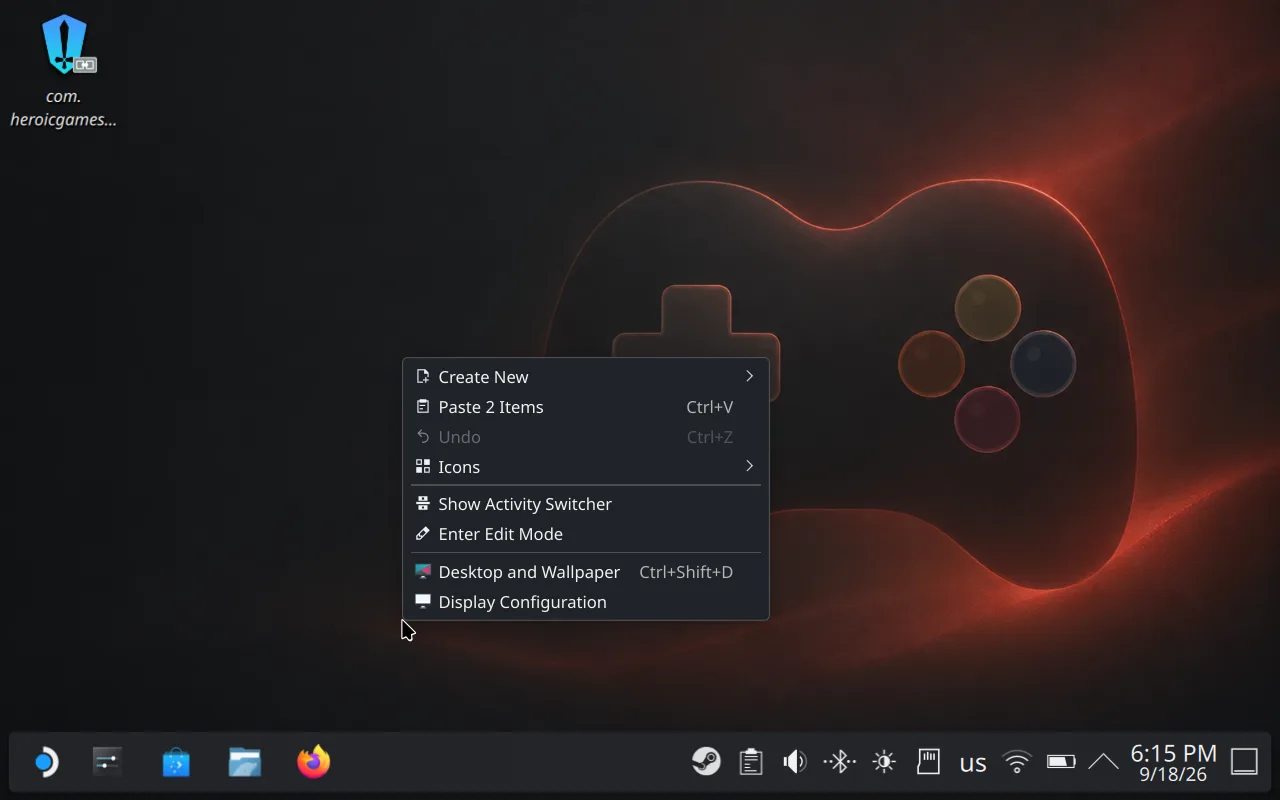Open the screen brightness tray icon
The height and width of the screenshot is (800, 1280).
[x=884, y=762]
